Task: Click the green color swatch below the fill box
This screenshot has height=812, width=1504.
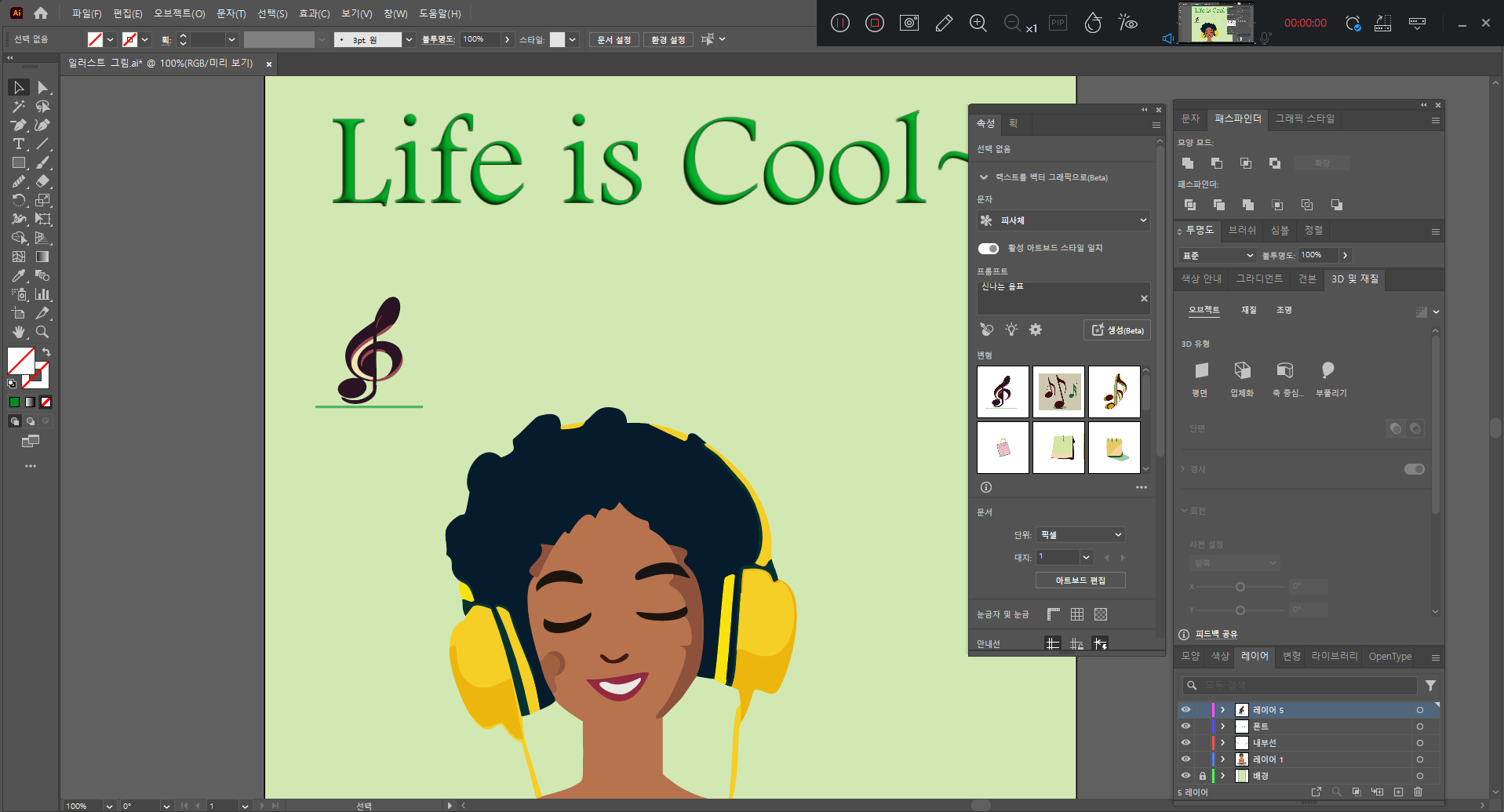Action: tap(14, 402)
